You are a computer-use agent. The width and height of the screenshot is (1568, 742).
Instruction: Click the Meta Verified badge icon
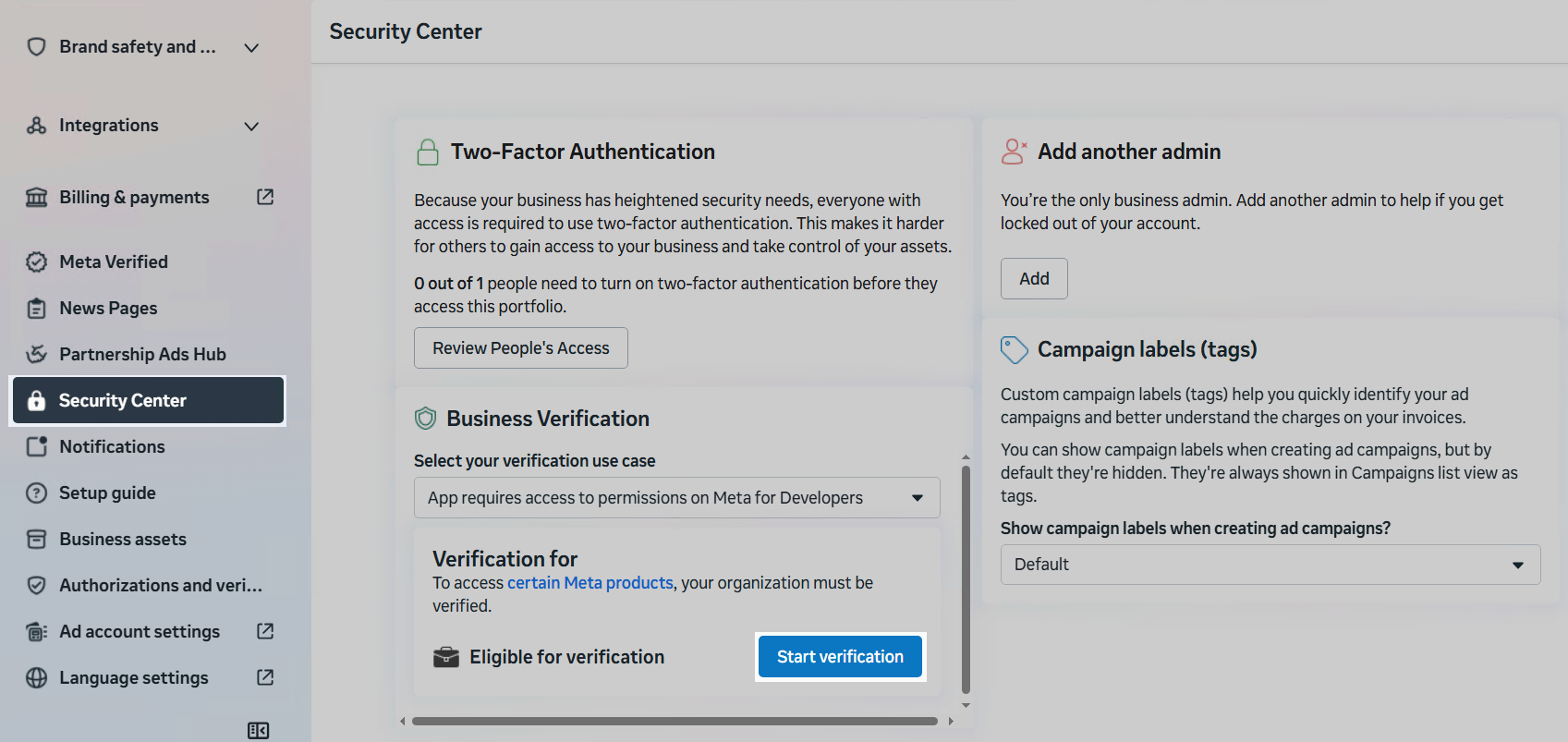[36, 262]
